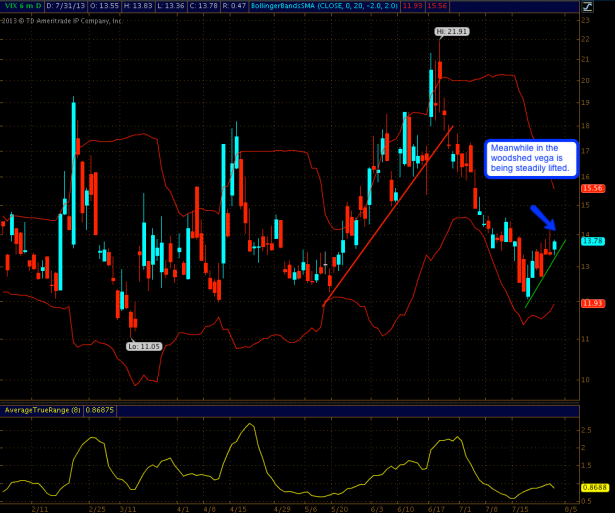Image resolution: width=615 pixels, height=513 pixels.
Task: Select the long red rising trendline
Action: tap(390, 213)
